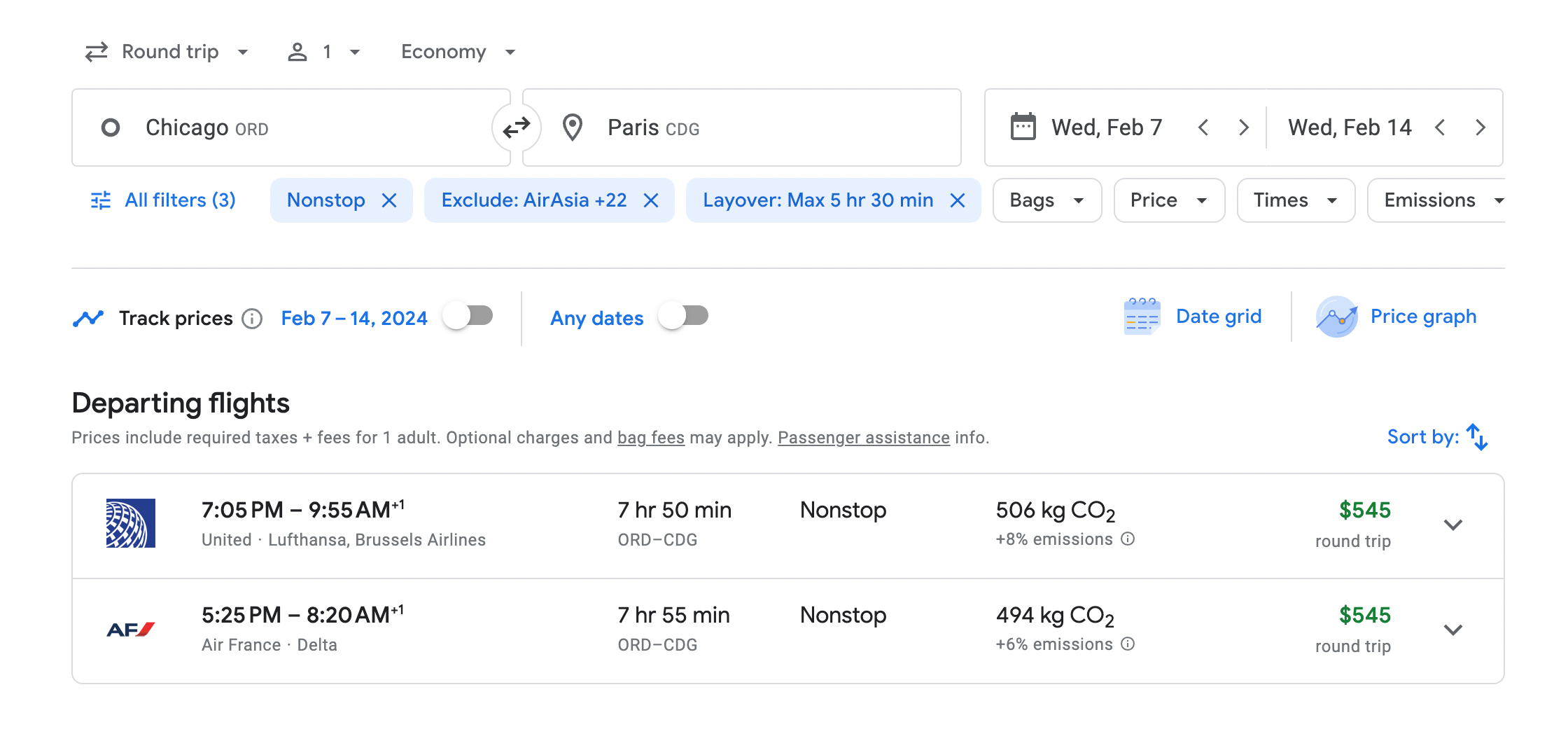Image resolution: width=1568 pixels, height=755 pixels.
Task: Open the Times filter menu
Action: click(1295, 200)
